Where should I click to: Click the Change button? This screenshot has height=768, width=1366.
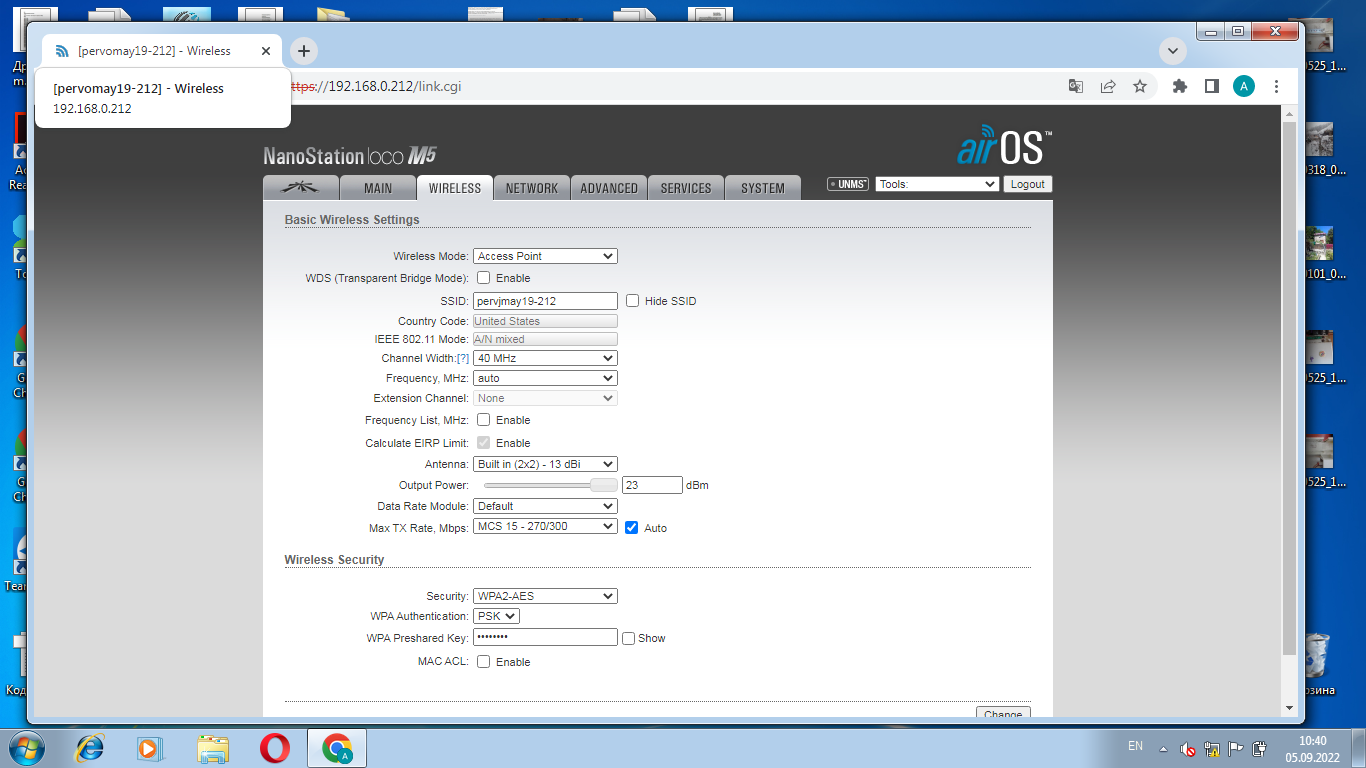click(1003, 712)
